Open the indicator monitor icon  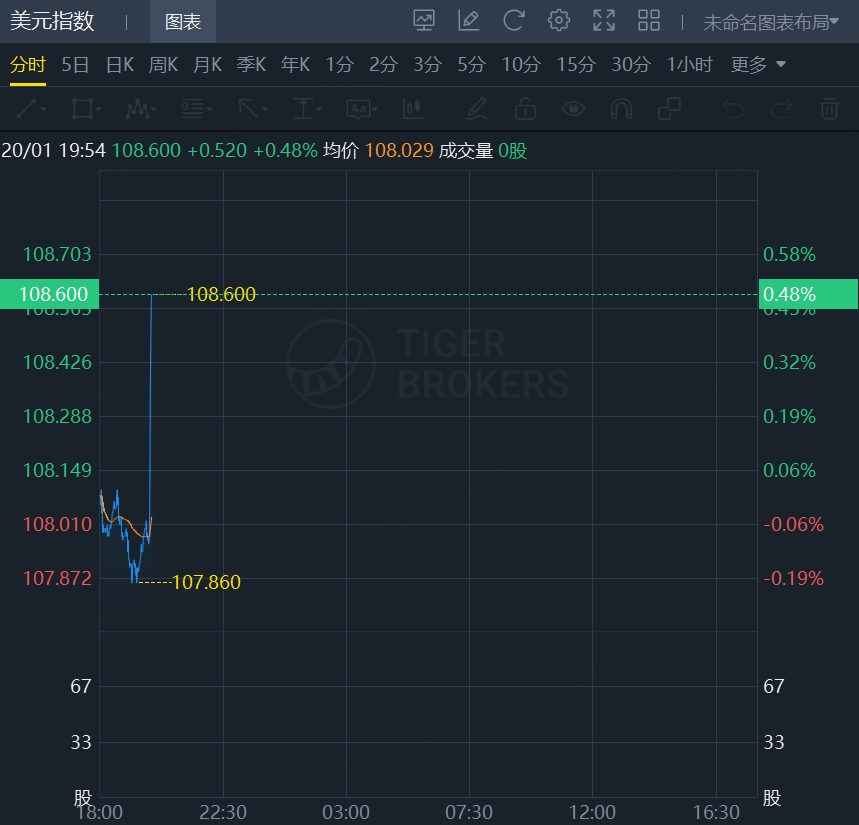coord(424,20)
